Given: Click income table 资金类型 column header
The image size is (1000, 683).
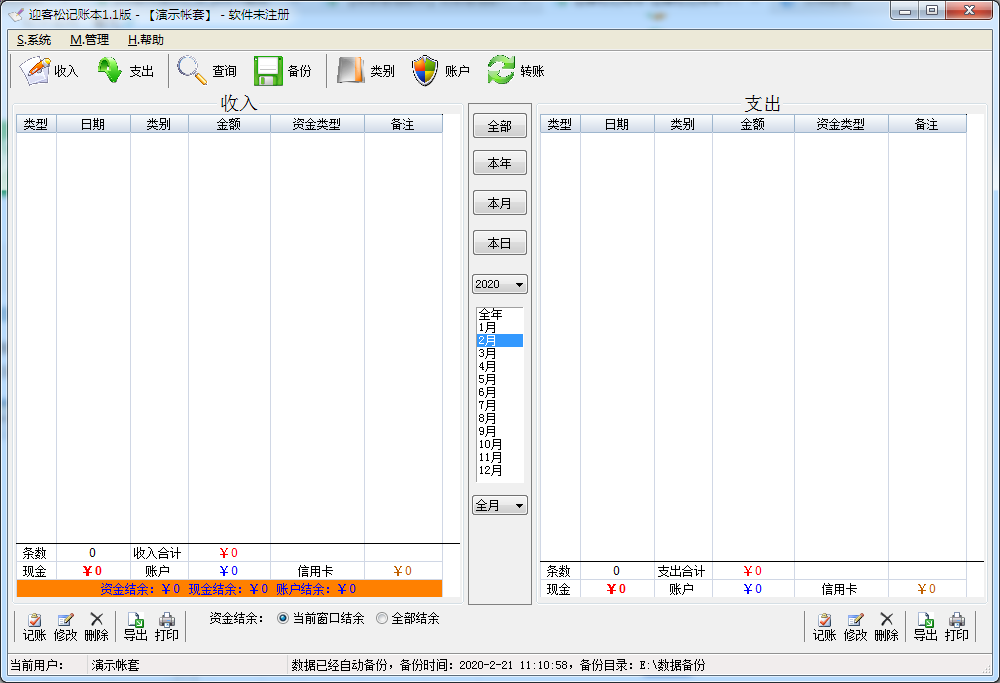Looking at the screenshot, I should click(x=317, y=124).
